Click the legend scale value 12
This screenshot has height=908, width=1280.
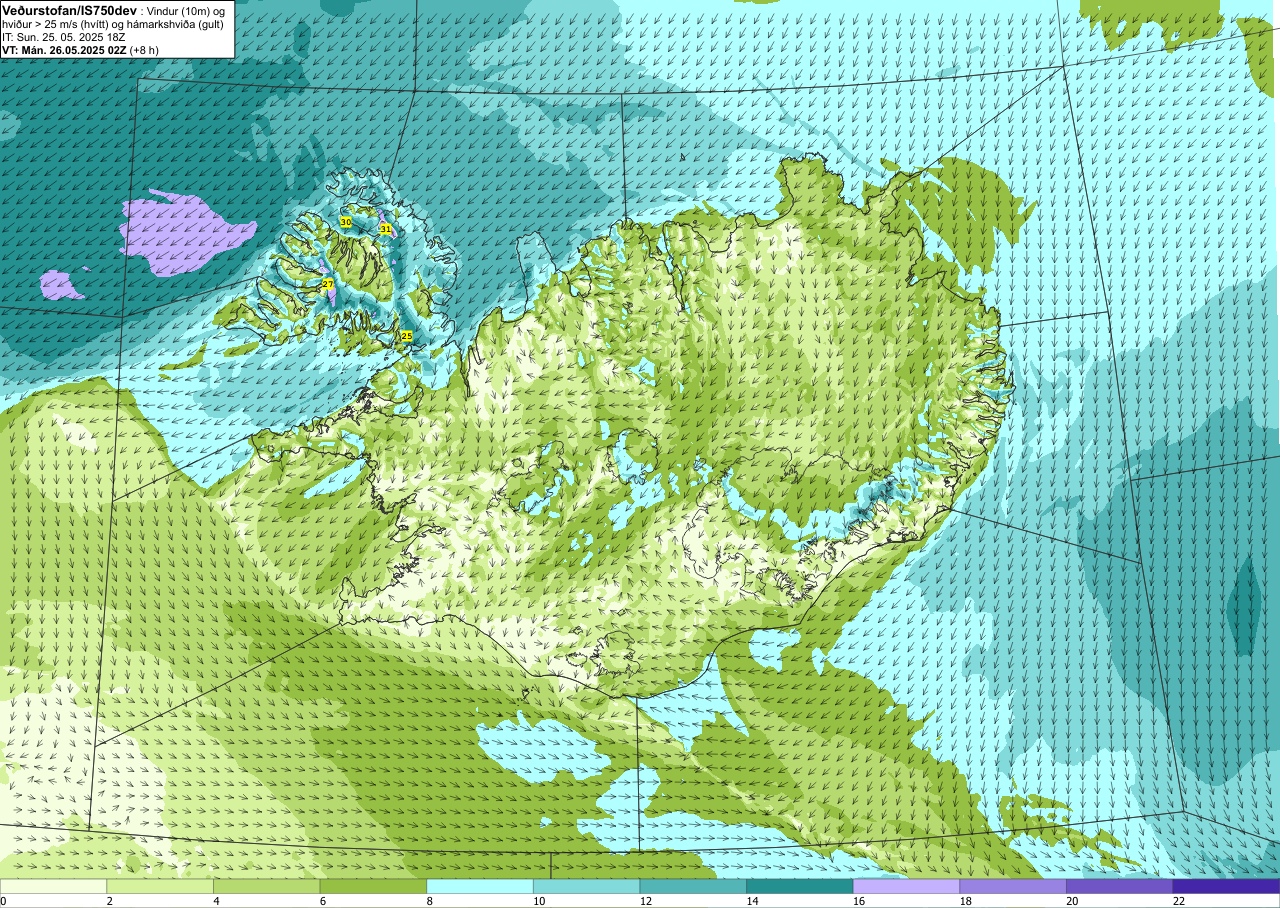(x=645, y=901)
